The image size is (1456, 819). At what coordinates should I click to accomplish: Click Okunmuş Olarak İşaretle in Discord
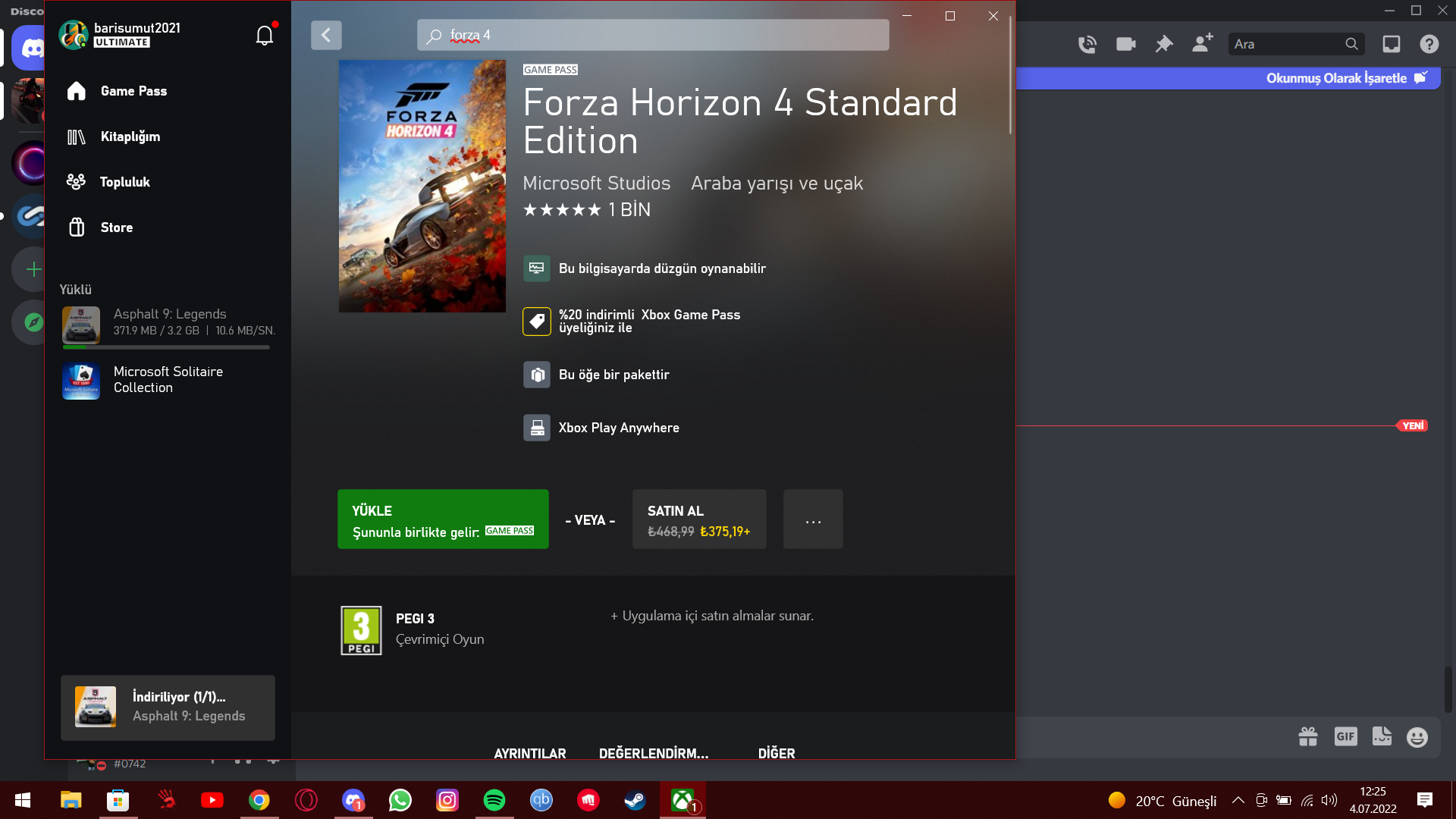[1347, 78]
